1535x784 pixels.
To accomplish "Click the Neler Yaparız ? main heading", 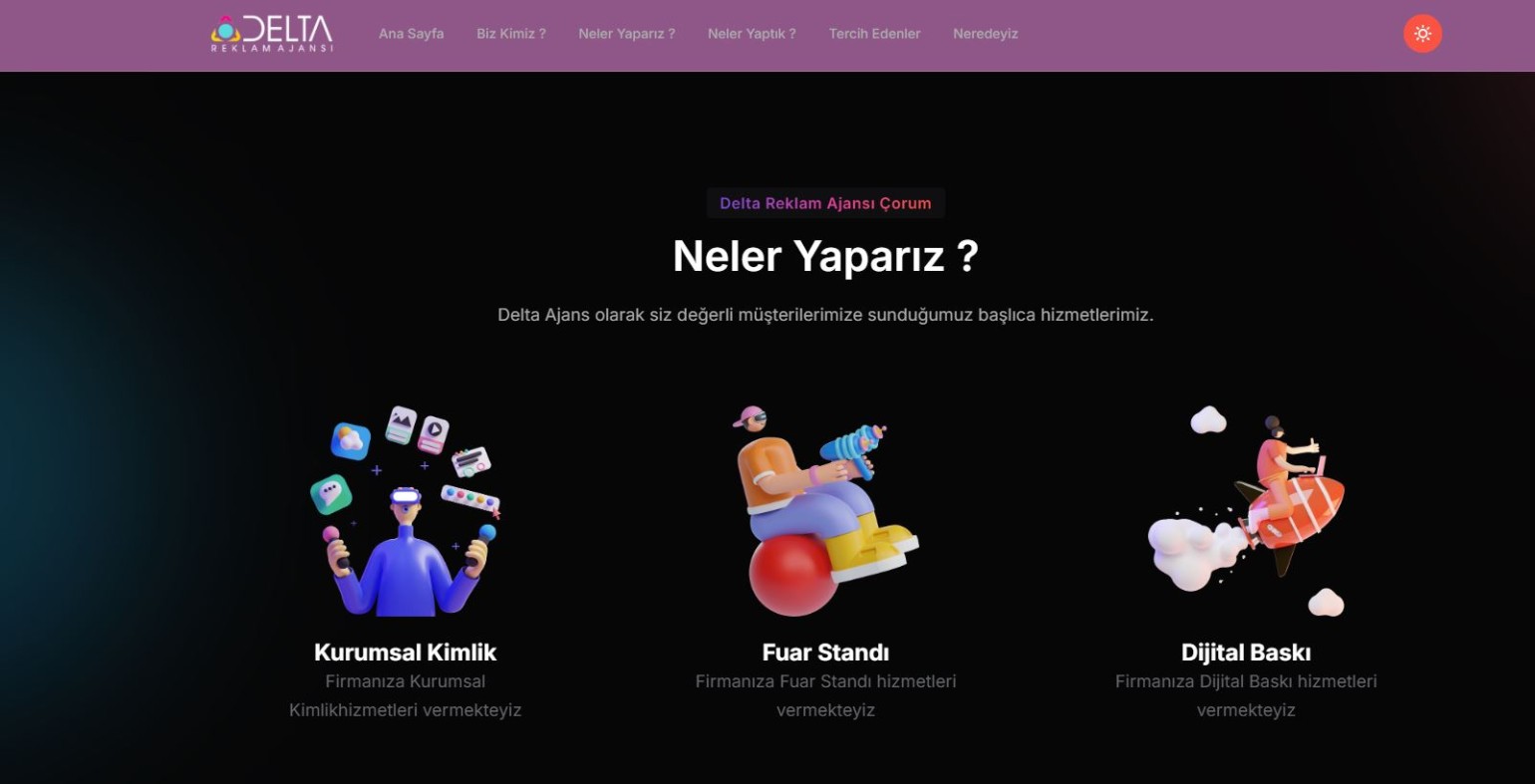I will coord(825,256).
